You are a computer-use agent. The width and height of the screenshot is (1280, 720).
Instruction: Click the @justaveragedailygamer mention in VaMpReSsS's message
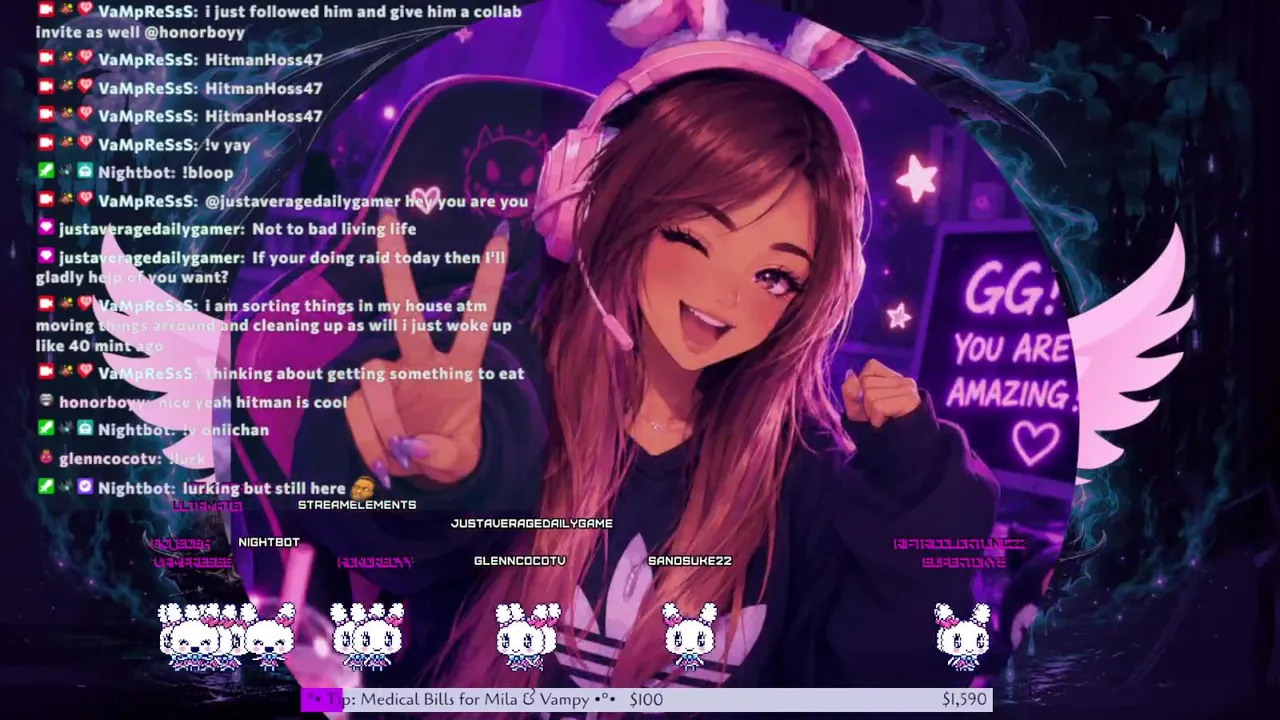(x=305, y=201)
